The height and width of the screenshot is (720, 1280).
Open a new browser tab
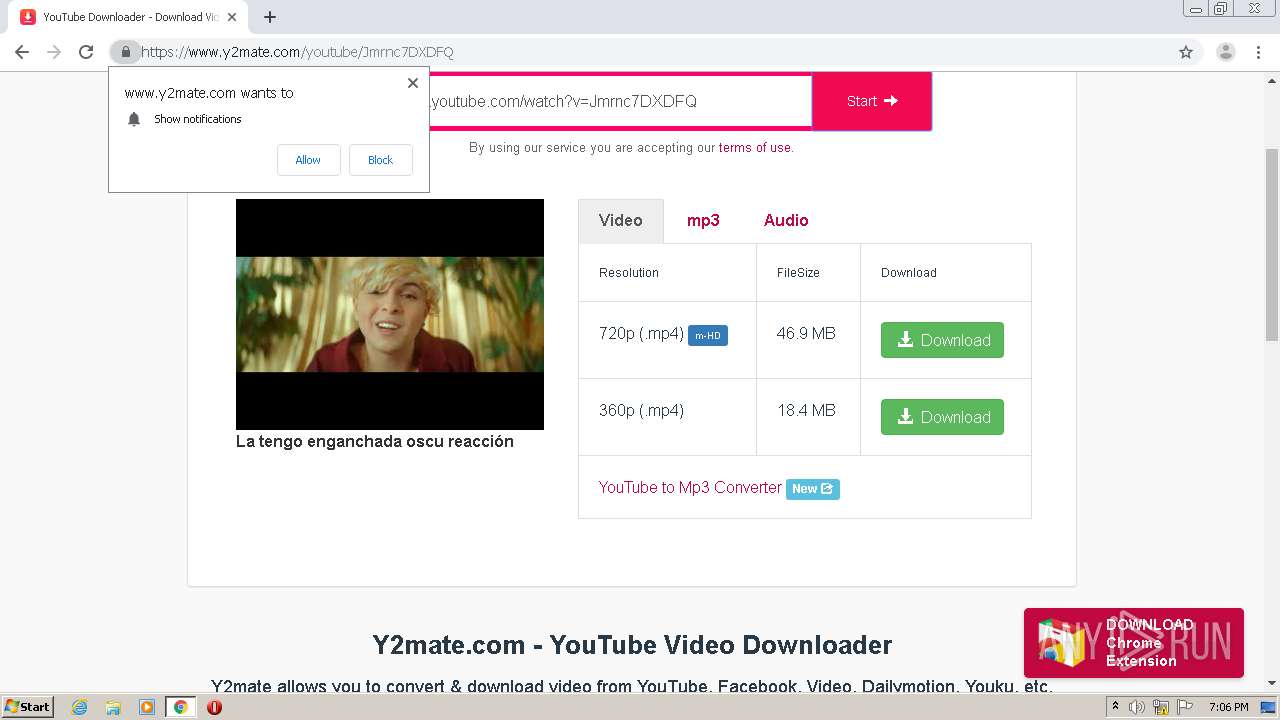(x=270, y=17)
